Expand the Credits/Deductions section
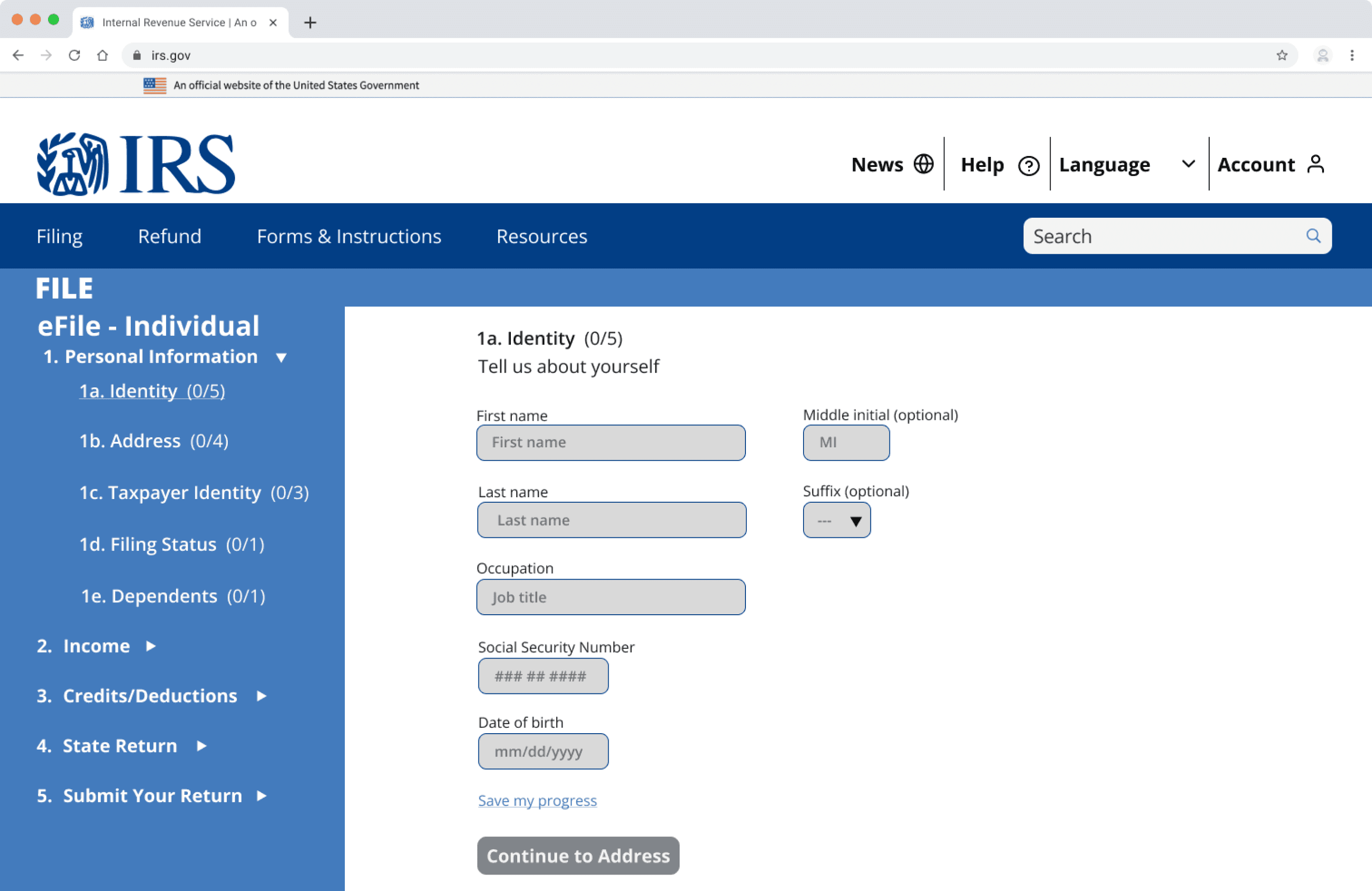This screenshot has height=891, width=1372. pos(262,696)
